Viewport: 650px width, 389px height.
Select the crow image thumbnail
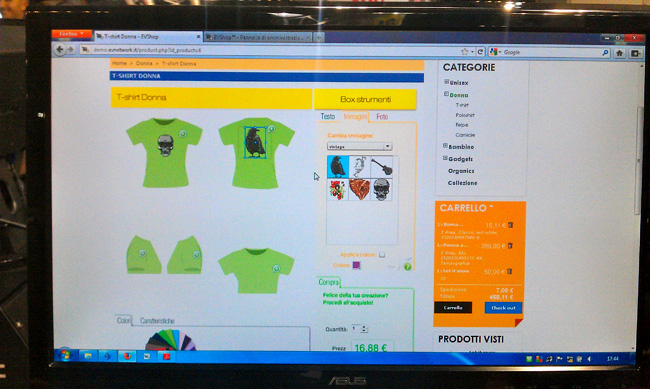click(337, 166)
